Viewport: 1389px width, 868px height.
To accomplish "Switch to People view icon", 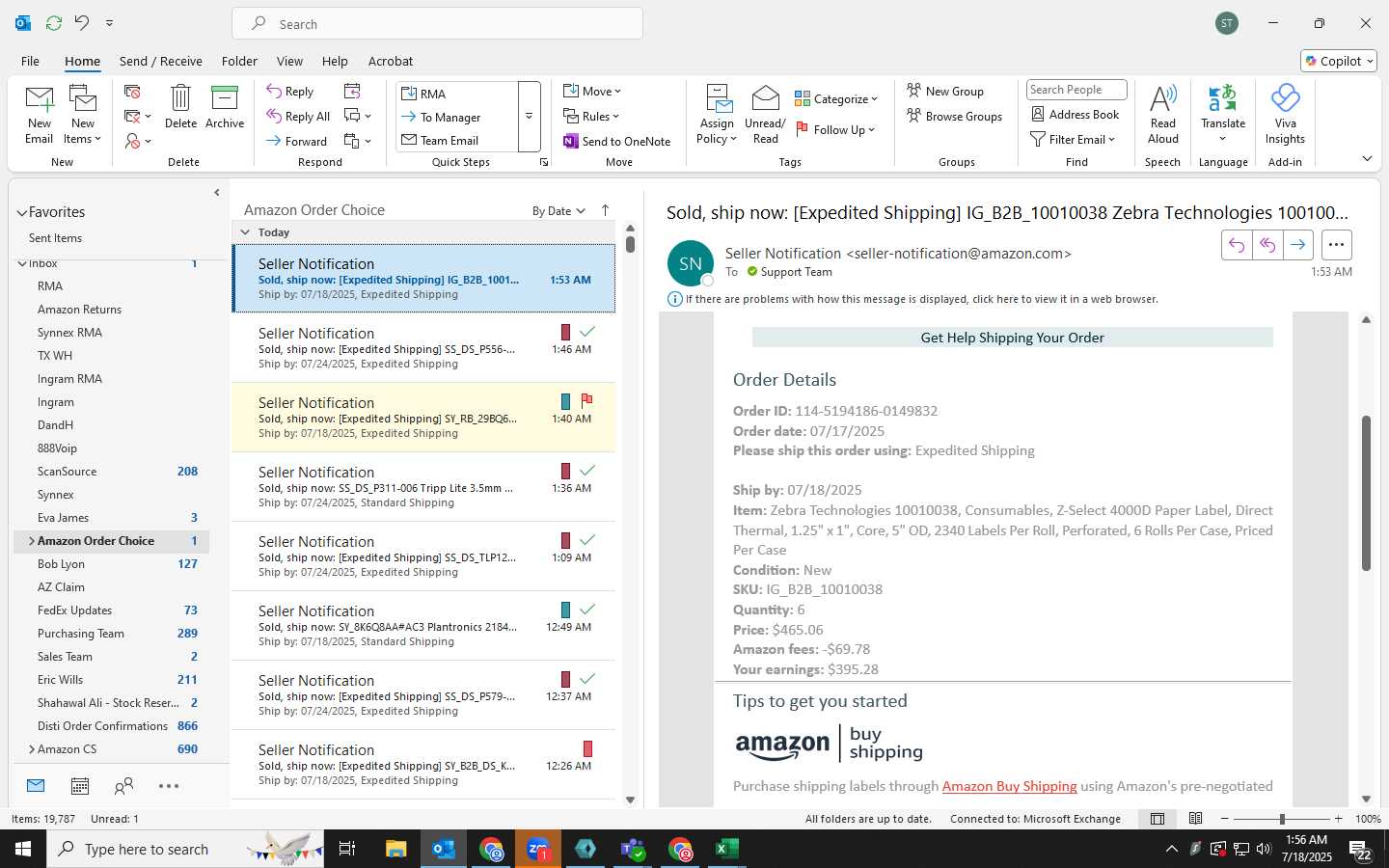I will [x=123, y=786].
